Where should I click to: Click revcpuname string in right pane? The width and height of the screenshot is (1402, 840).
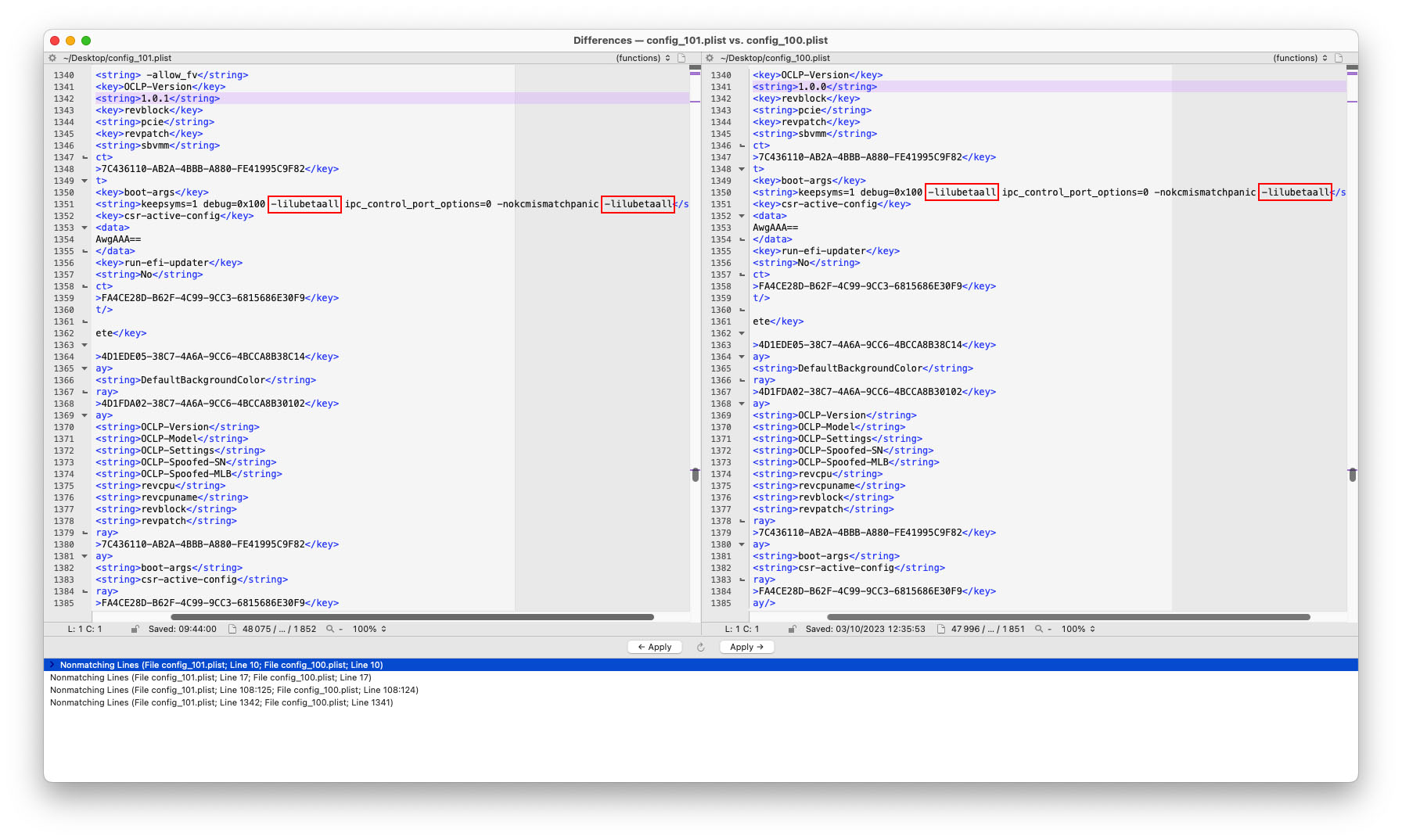tap(829, 486)
